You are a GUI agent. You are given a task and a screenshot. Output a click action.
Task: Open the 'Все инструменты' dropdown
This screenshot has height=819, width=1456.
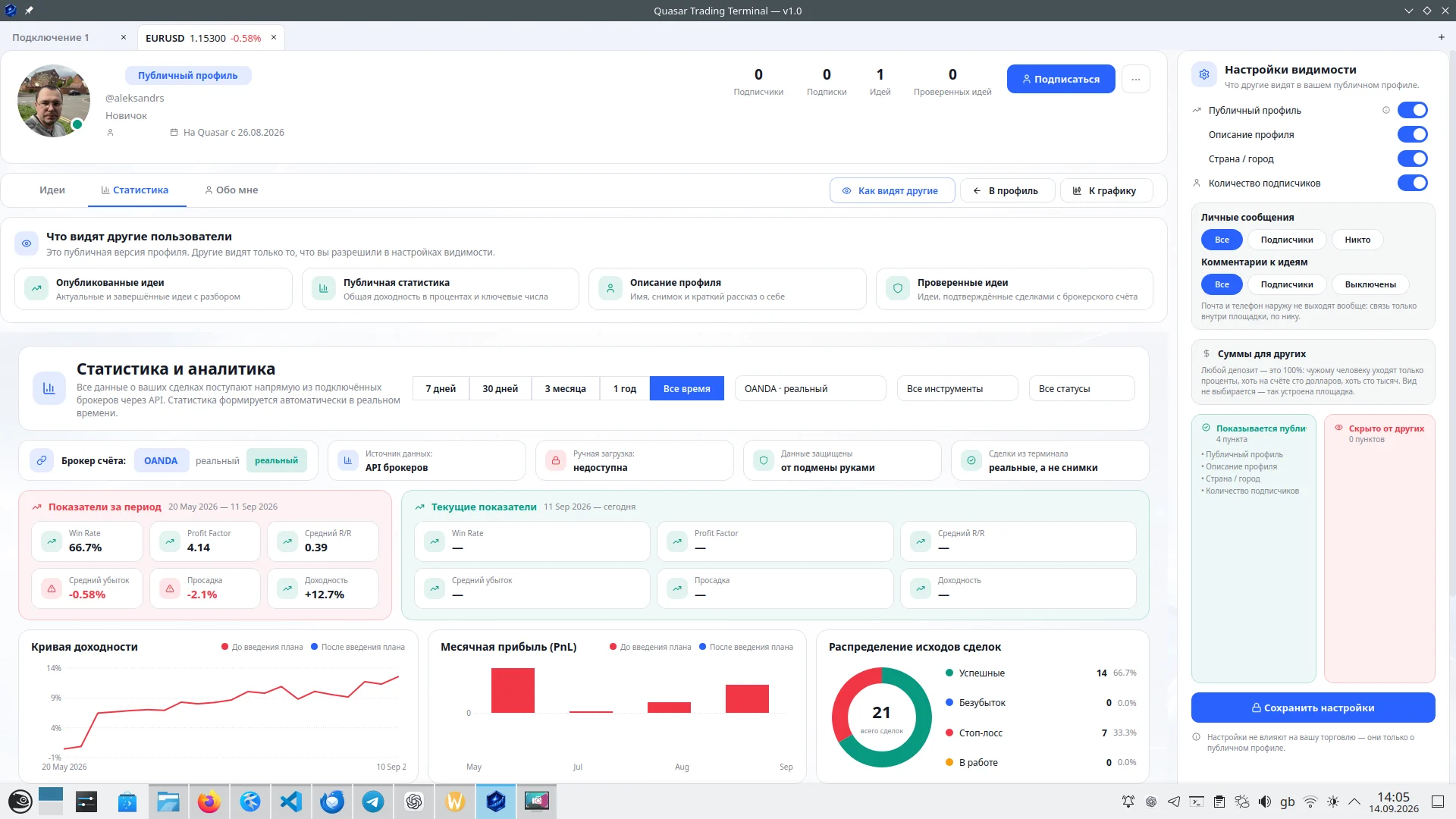point(957,388)
